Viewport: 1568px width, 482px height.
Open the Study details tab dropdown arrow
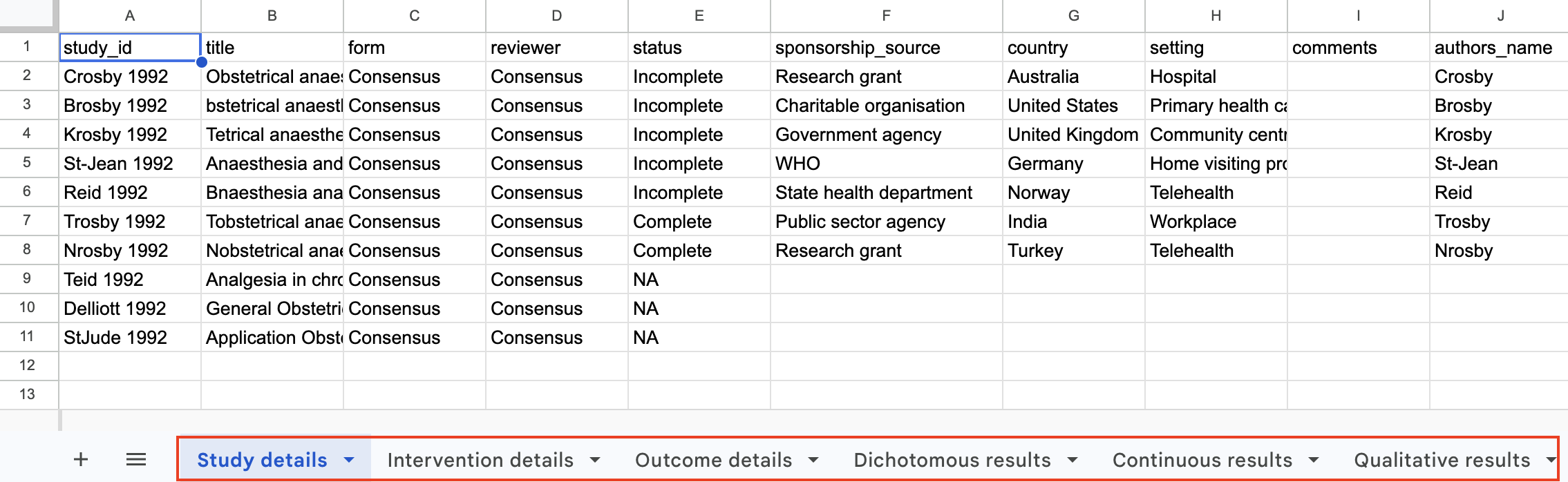coord(349,460)
